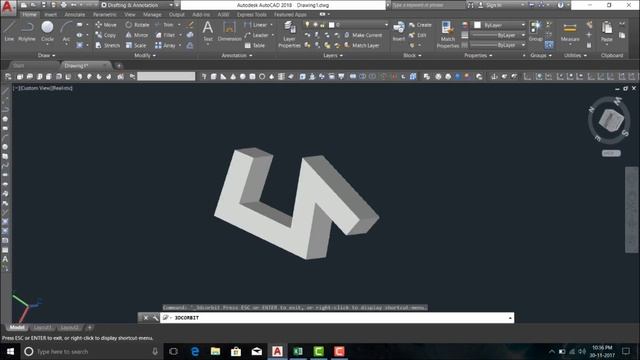
Task: Click the Move tool
Action: [106, 25]
